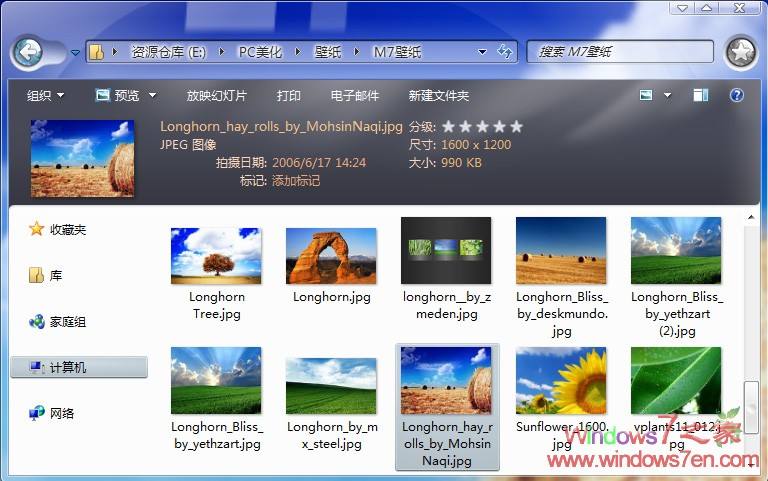This screenshot has height=481, width=768.
Task: Click the JPEG 图像 file type text
Action: click(188, 144)
